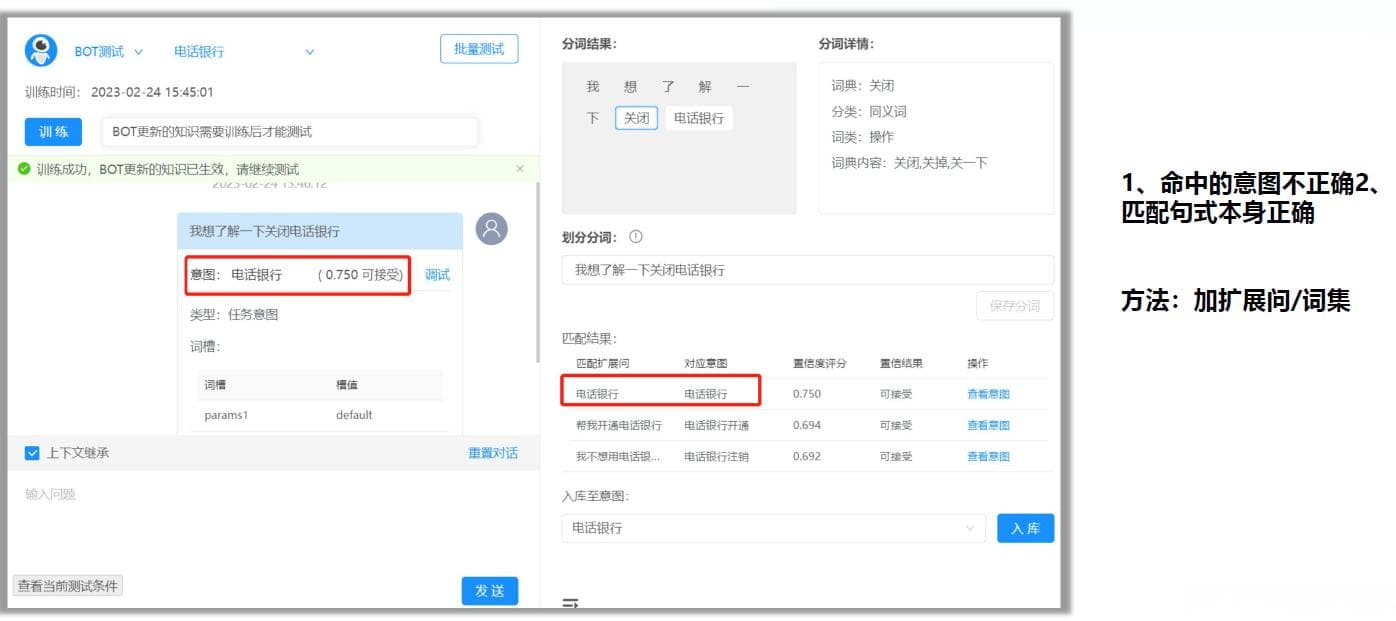Click the 发送 button

490,591
